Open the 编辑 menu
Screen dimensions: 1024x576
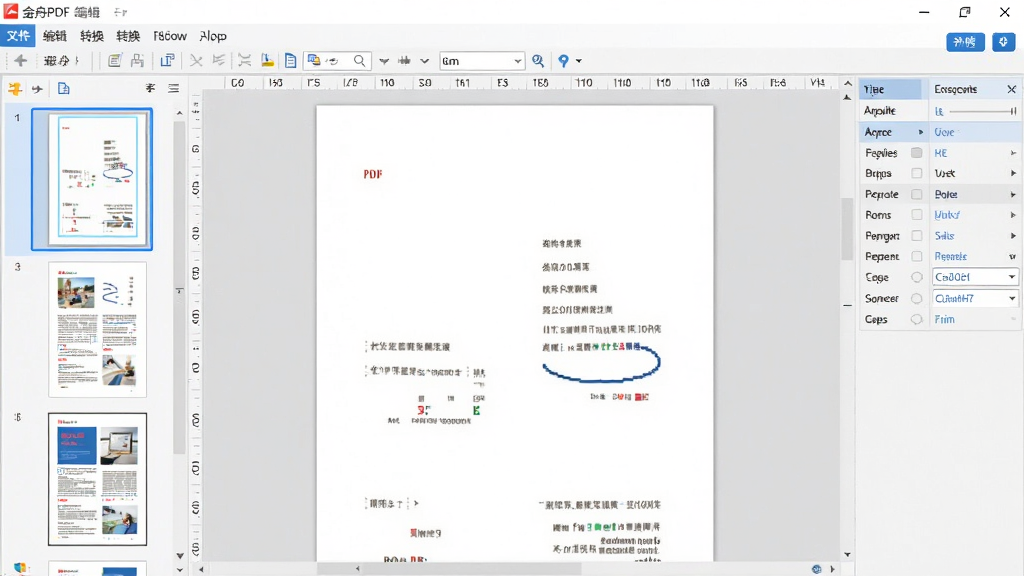click(x=55, y=36)
